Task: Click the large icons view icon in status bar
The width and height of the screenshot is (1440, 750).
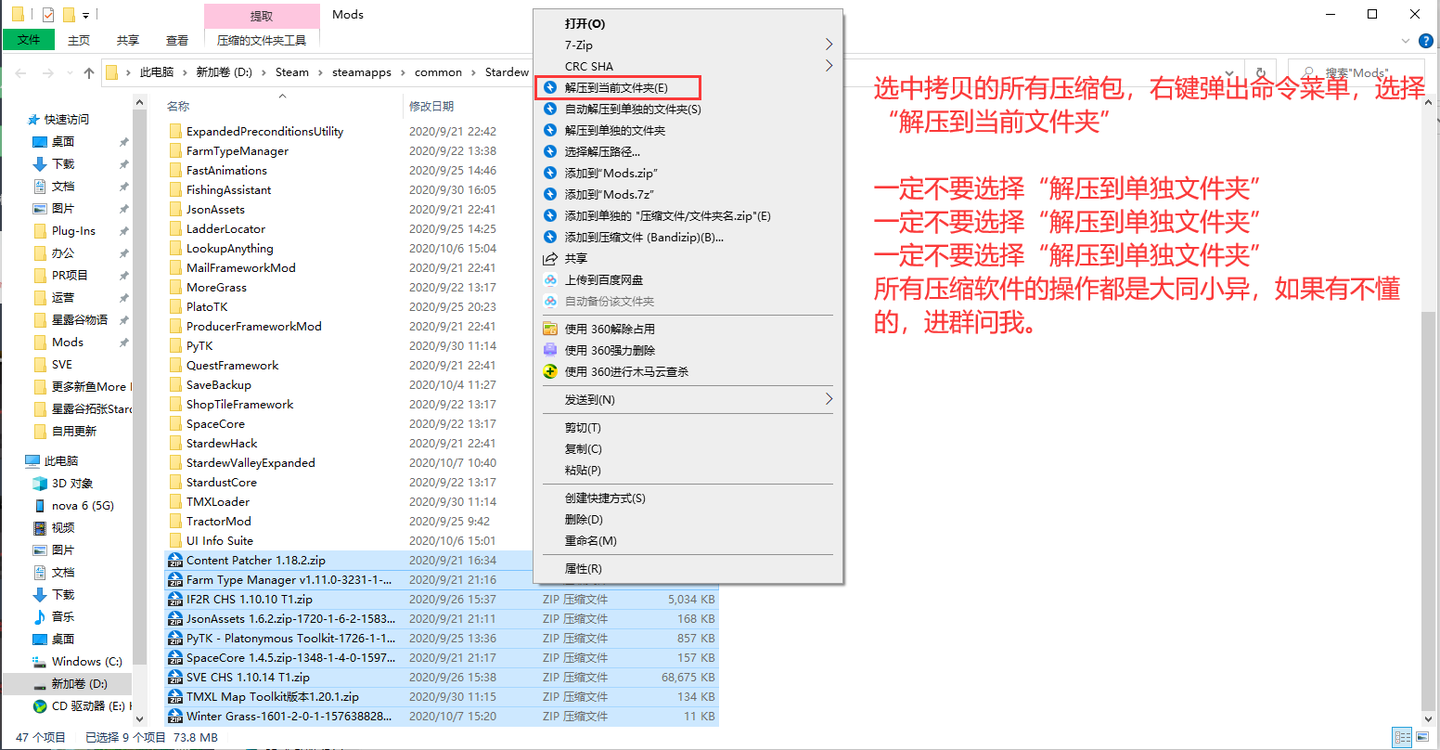Action: [1423, 738]
